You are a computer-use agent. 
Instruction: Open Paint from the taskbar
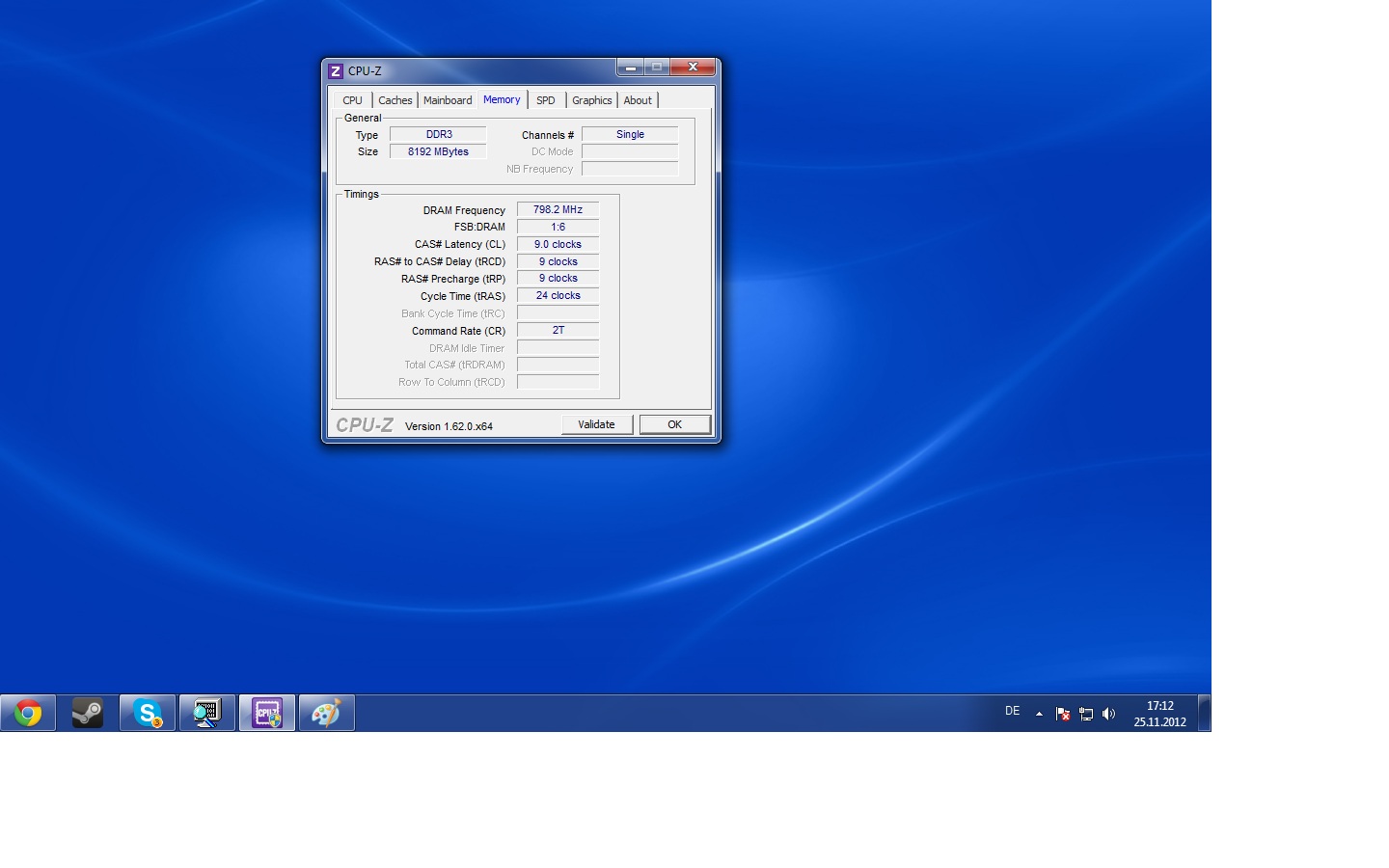coord(327,713)
